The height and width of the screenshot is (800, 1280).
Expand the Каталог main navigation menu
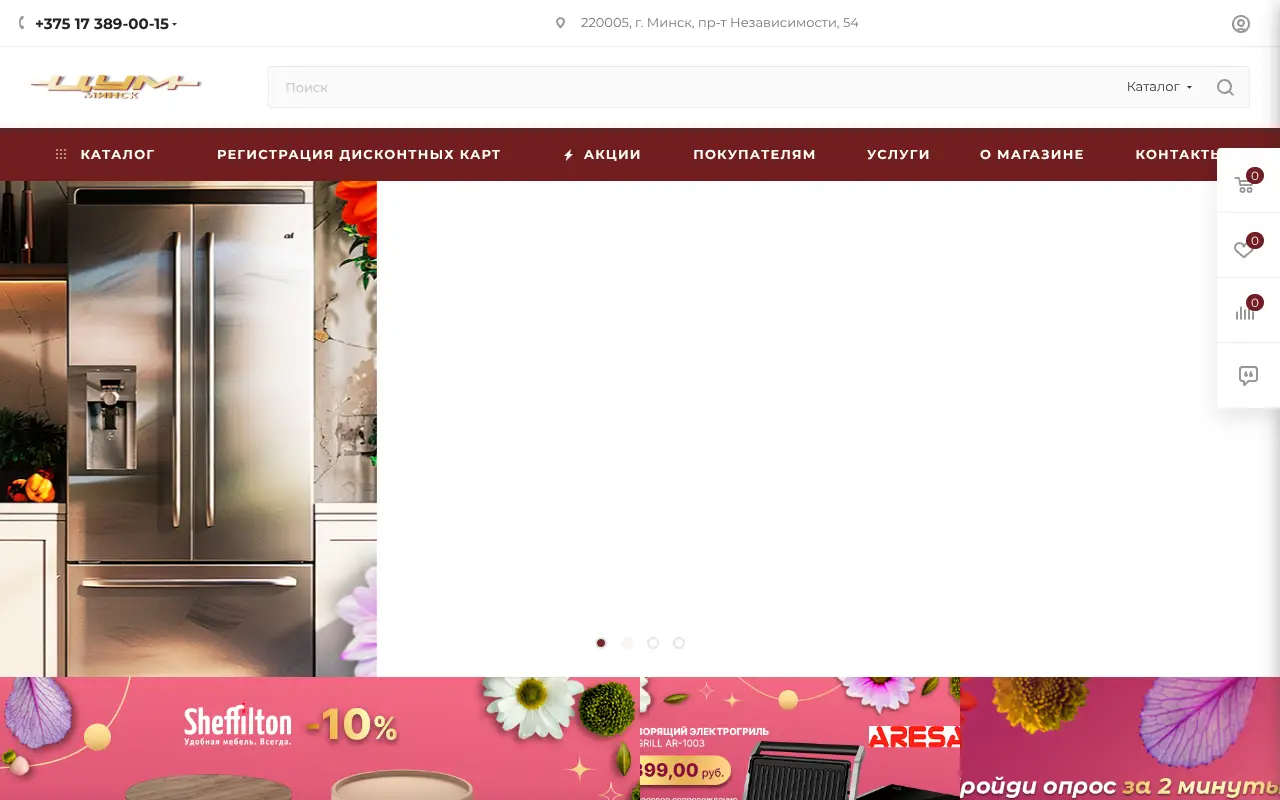[106, 154]
